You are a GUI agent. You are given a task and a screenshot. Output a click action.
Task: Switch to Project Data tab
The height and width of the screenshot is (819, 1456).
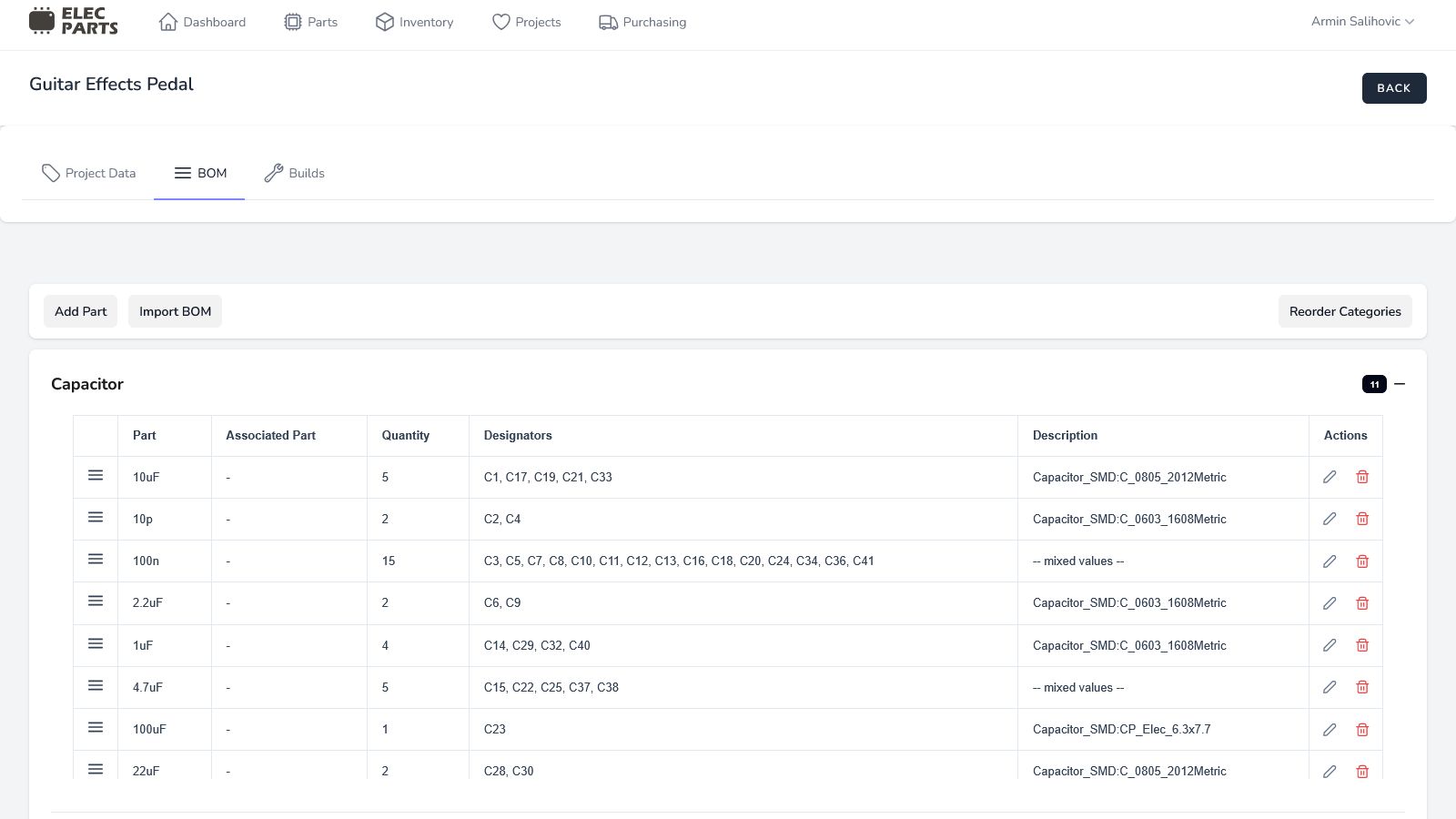click(88, 173)
